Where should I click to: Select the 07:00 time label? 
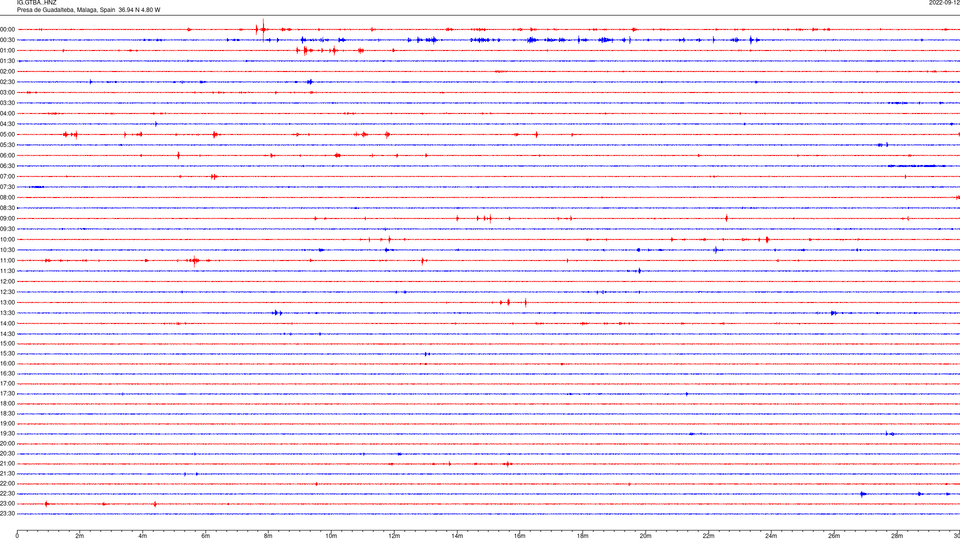point(8,176)
